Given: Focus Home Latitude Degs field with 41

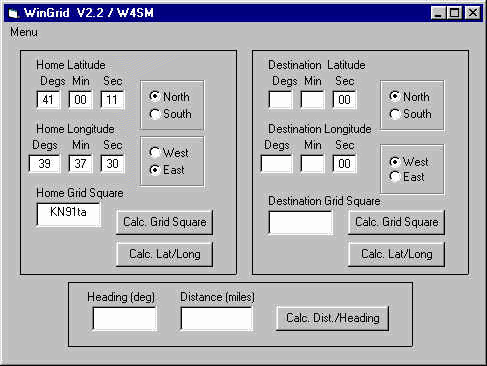Looking at the screenshot, I should (x=48, y=100).
